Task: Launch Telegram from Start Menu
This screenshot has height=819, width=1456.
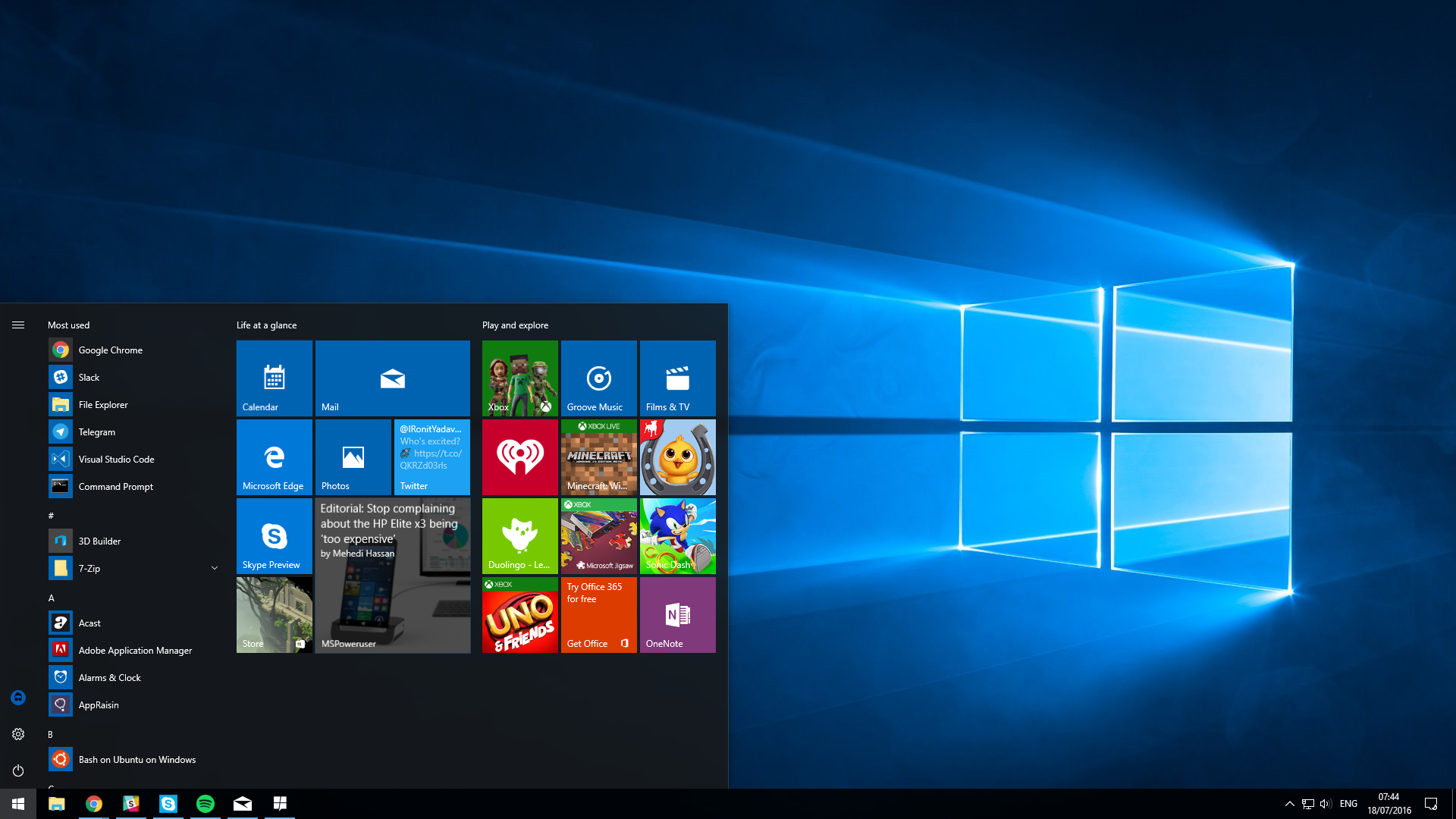Action: (97, 431)
